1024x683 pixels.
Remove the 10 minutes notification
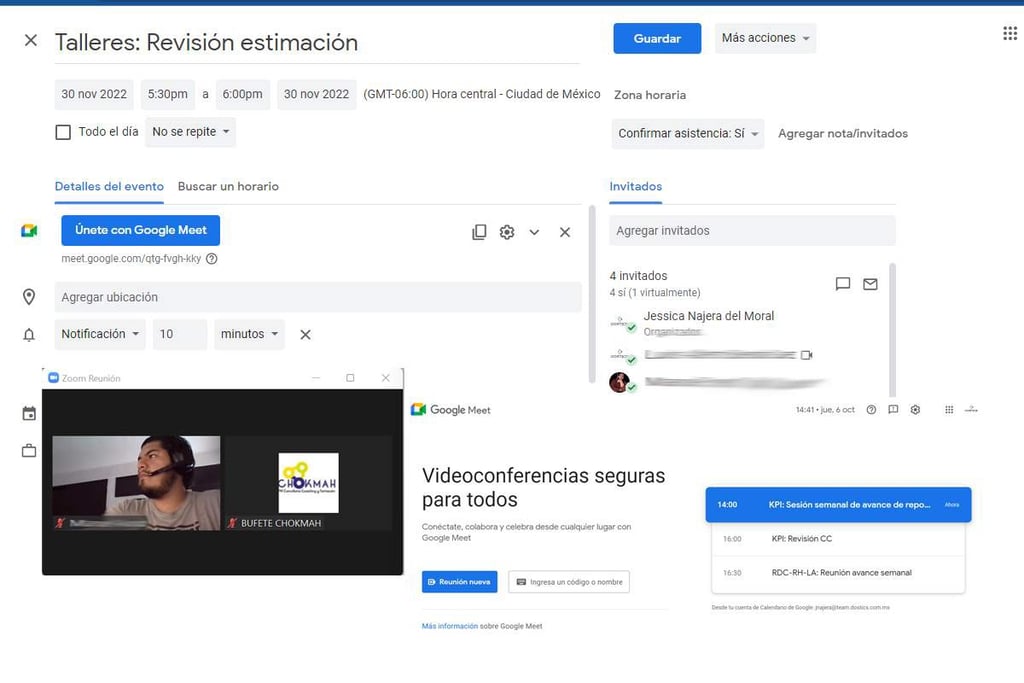point(305,334)
